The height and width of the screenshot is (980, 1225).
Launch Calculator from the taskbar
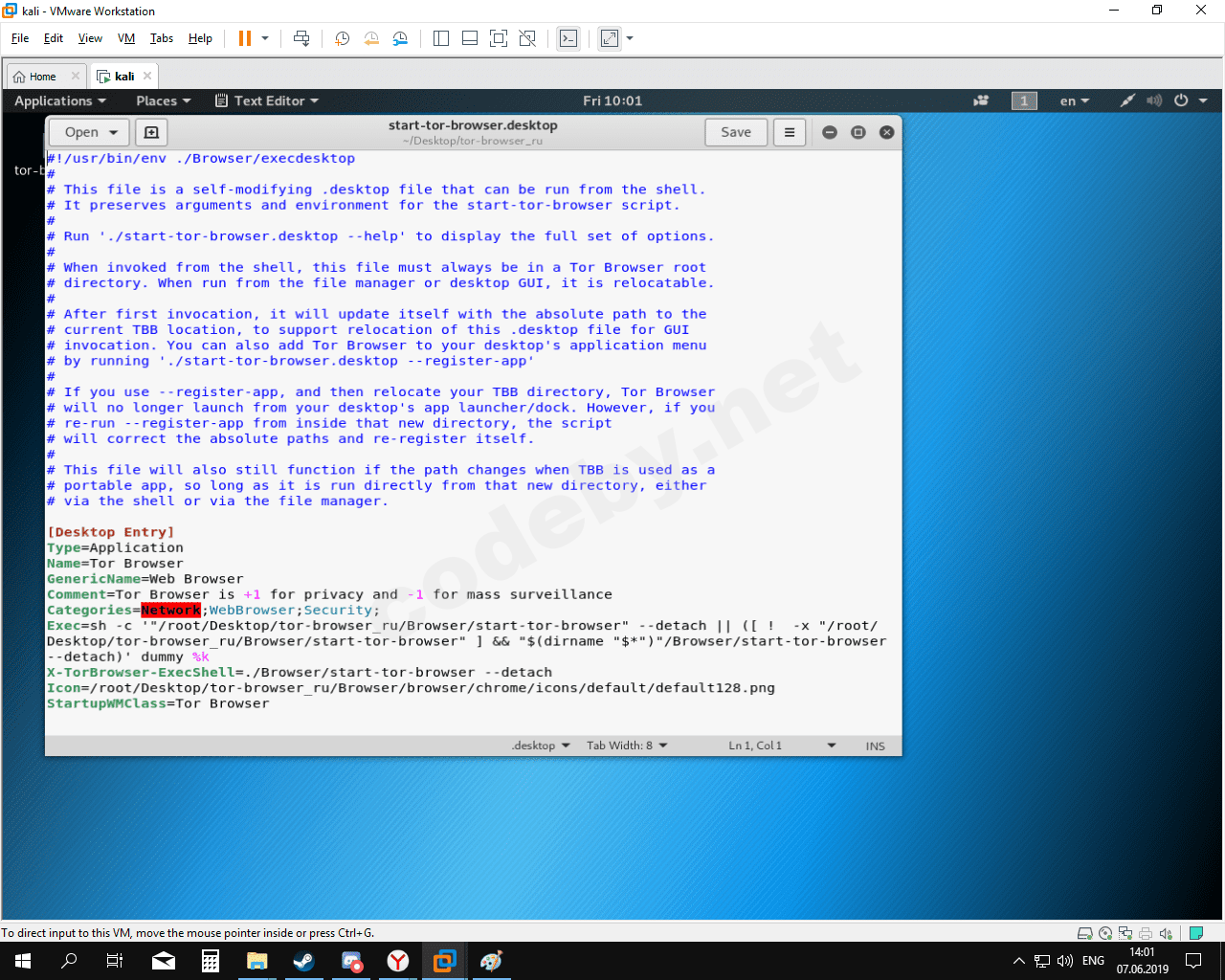click(x=211, y=961)
